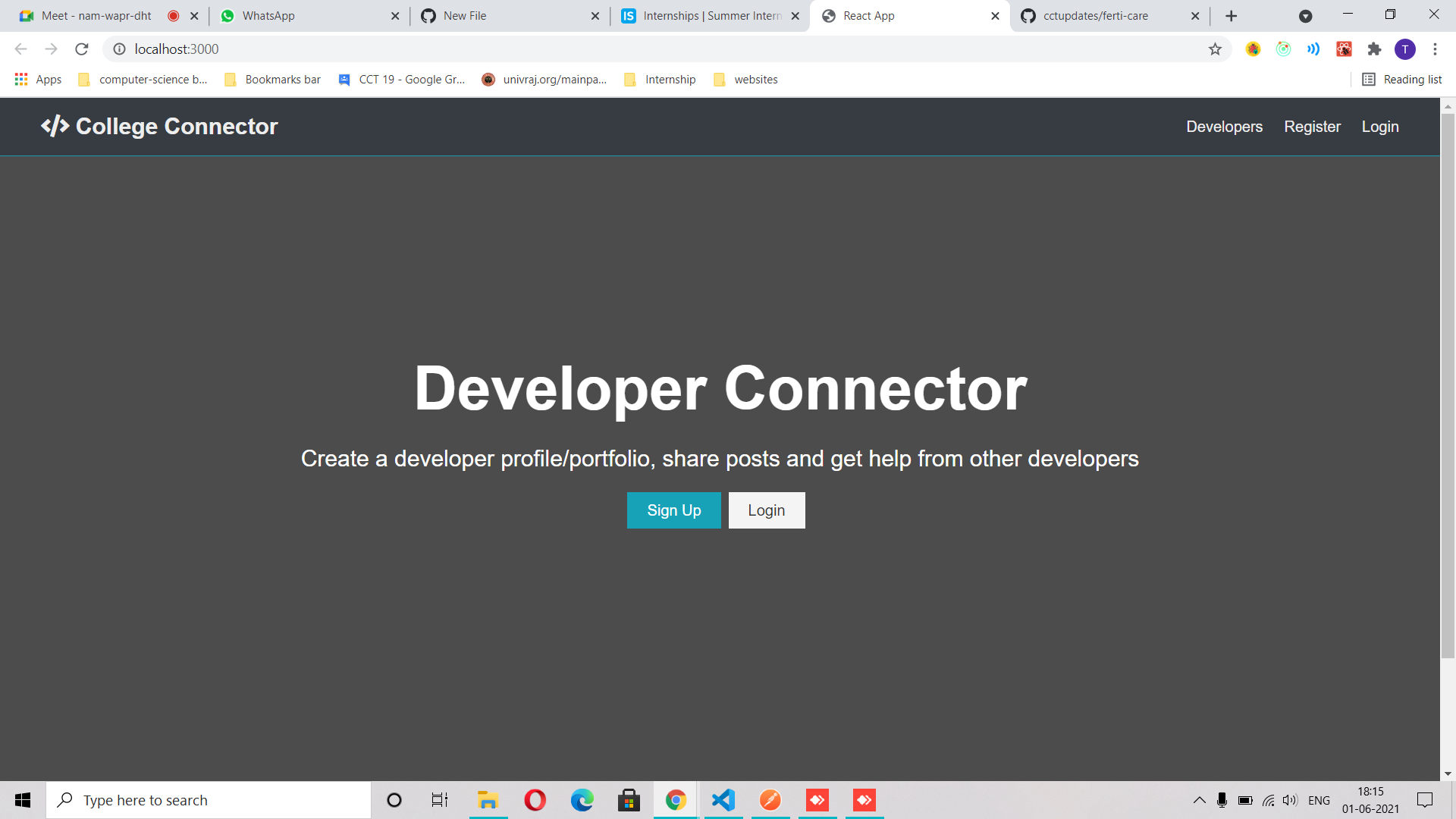This screenshot has height=819, width=1456.
Task: Open the College Connector logo icon
Action: click(x=55, y=127)
